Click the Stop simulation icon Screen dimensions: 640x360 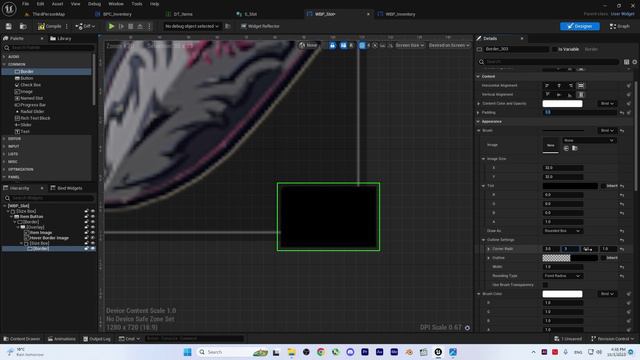(131, 26)
